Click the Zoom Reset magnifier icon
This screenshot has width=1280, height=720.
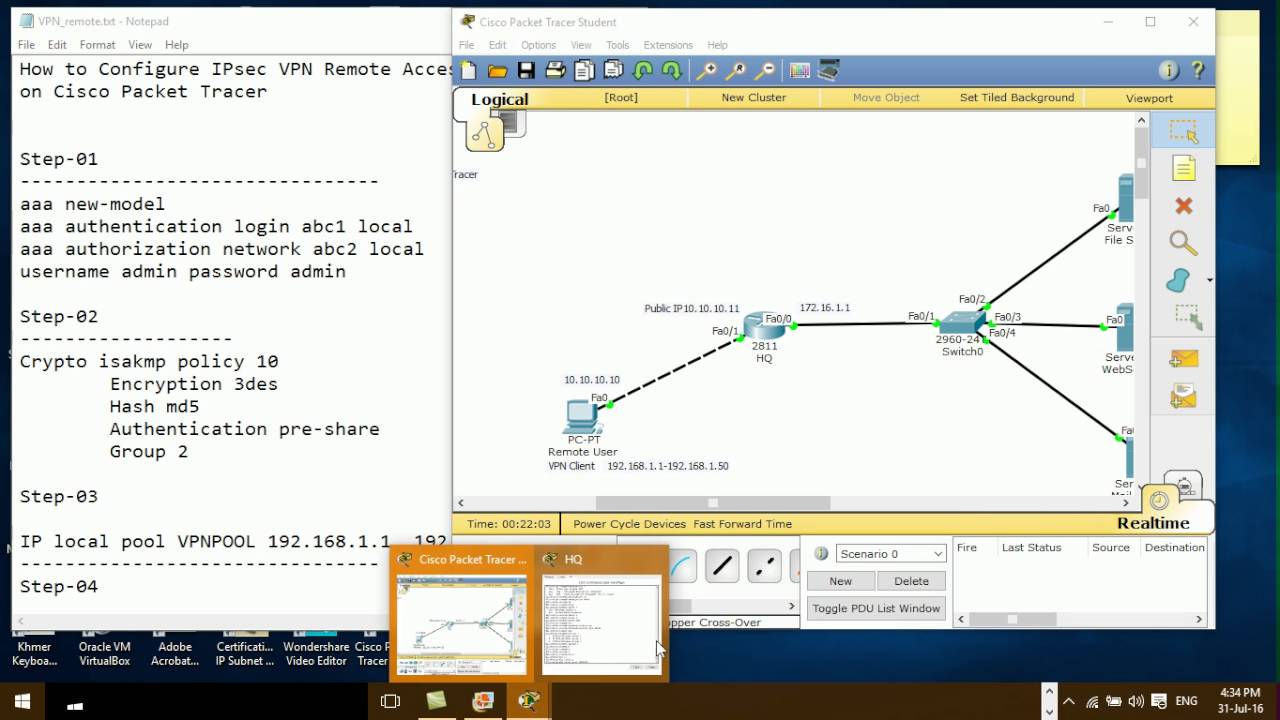tap(736, 70)
